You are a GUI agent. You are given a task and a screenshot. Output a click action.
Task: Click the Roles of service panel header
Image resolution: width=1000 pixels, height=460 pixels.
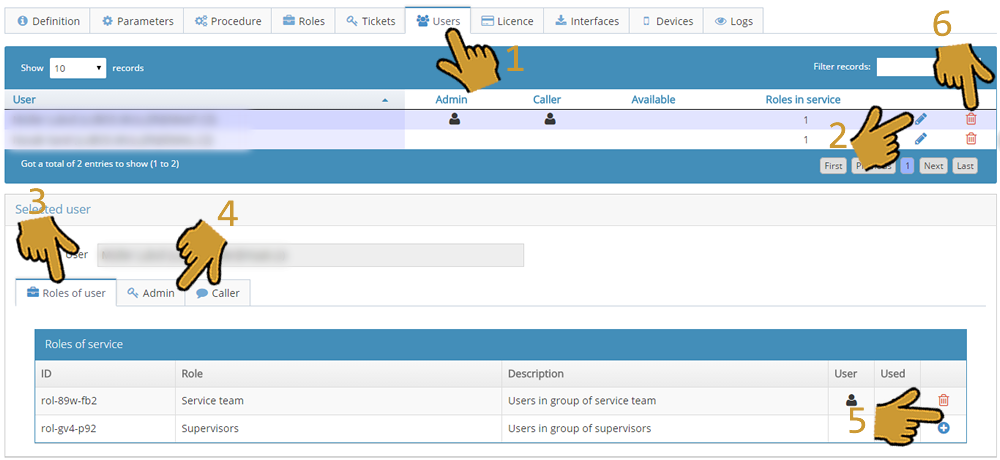click(x=501, y=345)
